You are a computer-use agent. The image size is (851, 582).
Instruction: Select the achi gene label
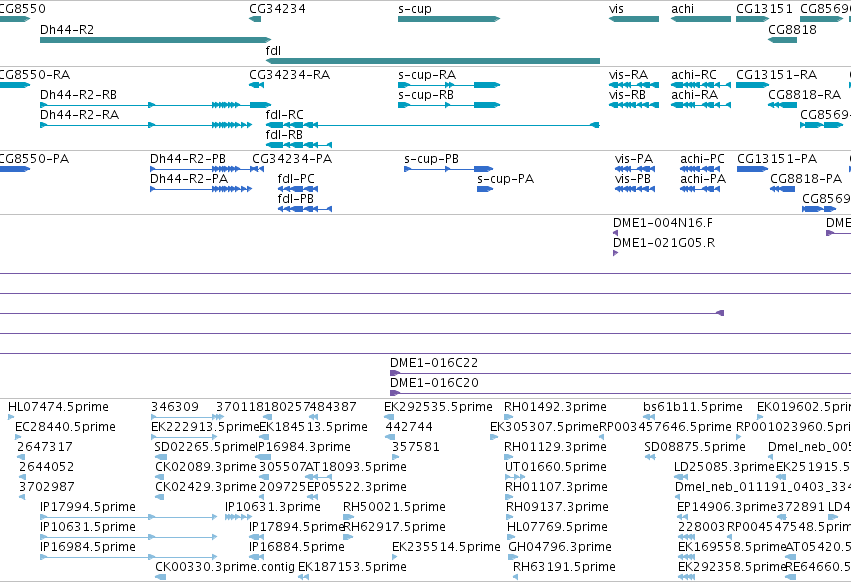click(x=682, y=9)
